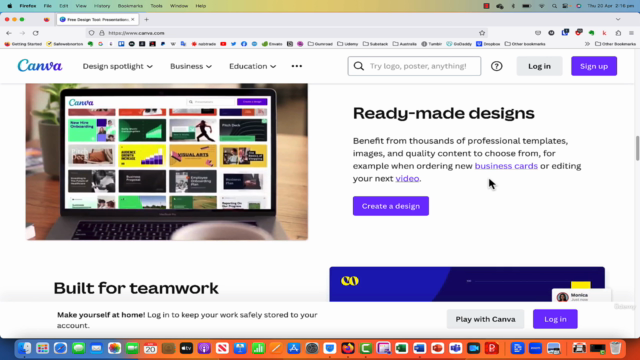Click the Canva logo
640x360 pixels.
coord(40,66)
